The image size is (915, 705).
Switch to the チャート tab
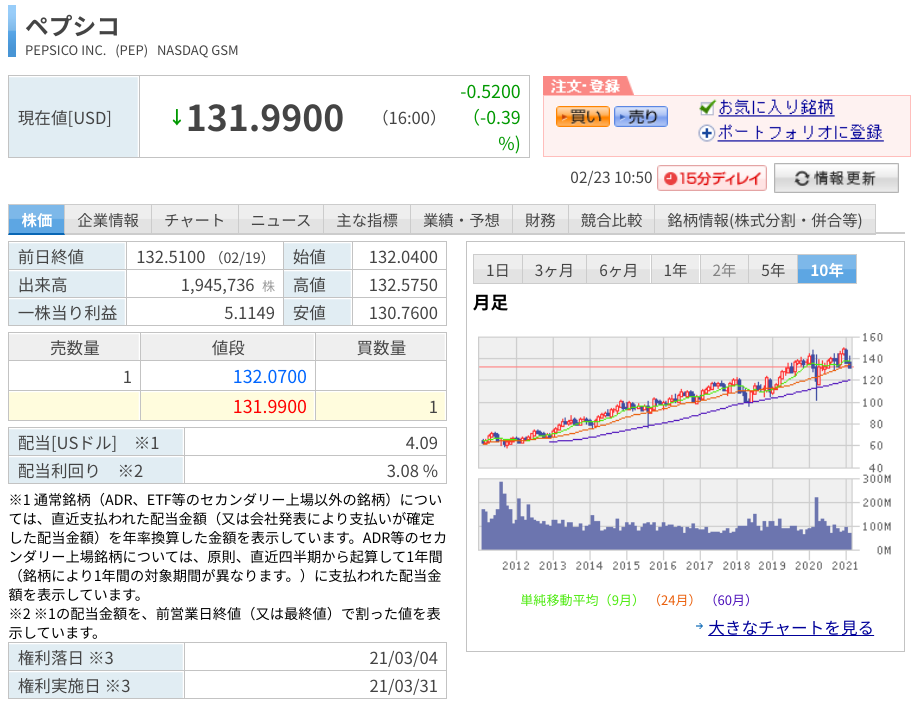coord(194,220)
